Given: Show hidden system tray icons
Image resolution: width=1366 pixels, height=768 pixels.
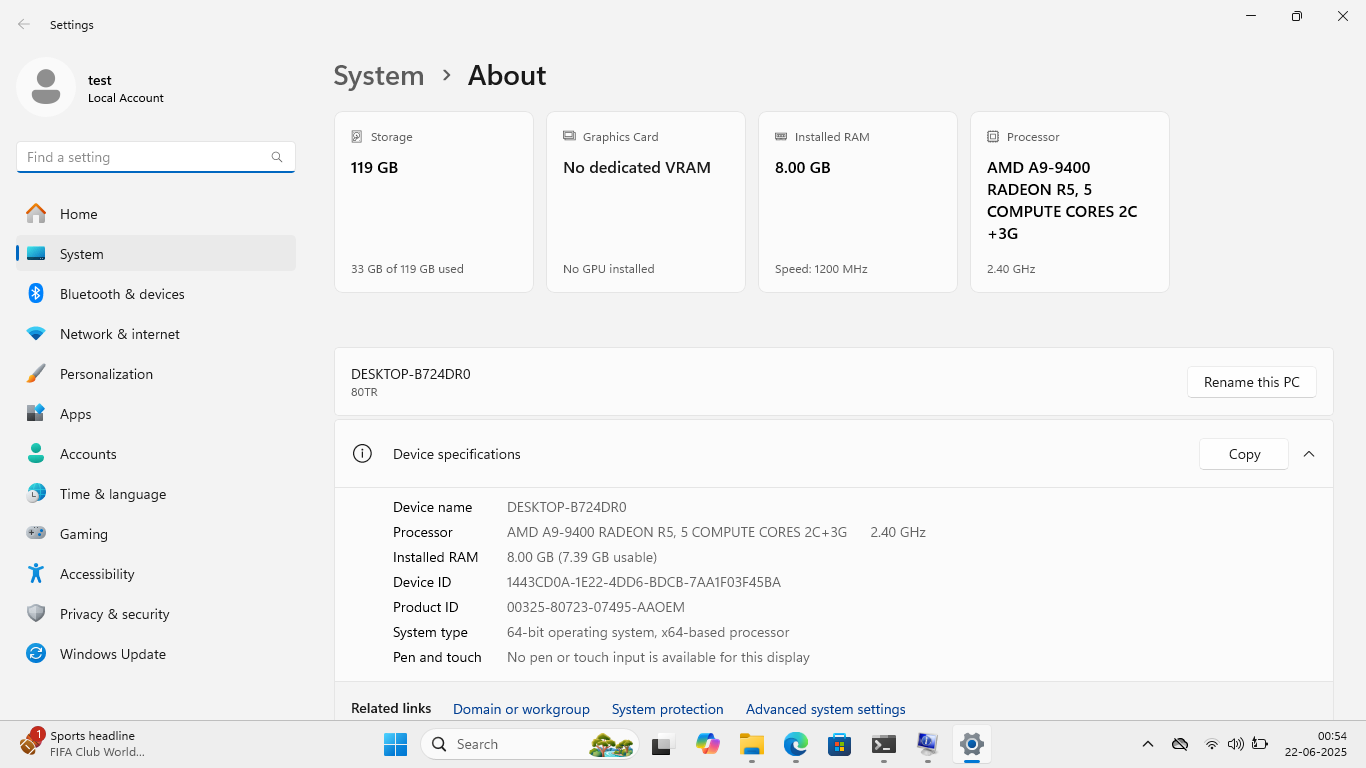Looking at the screenshot, I should tap(1147, 744).
